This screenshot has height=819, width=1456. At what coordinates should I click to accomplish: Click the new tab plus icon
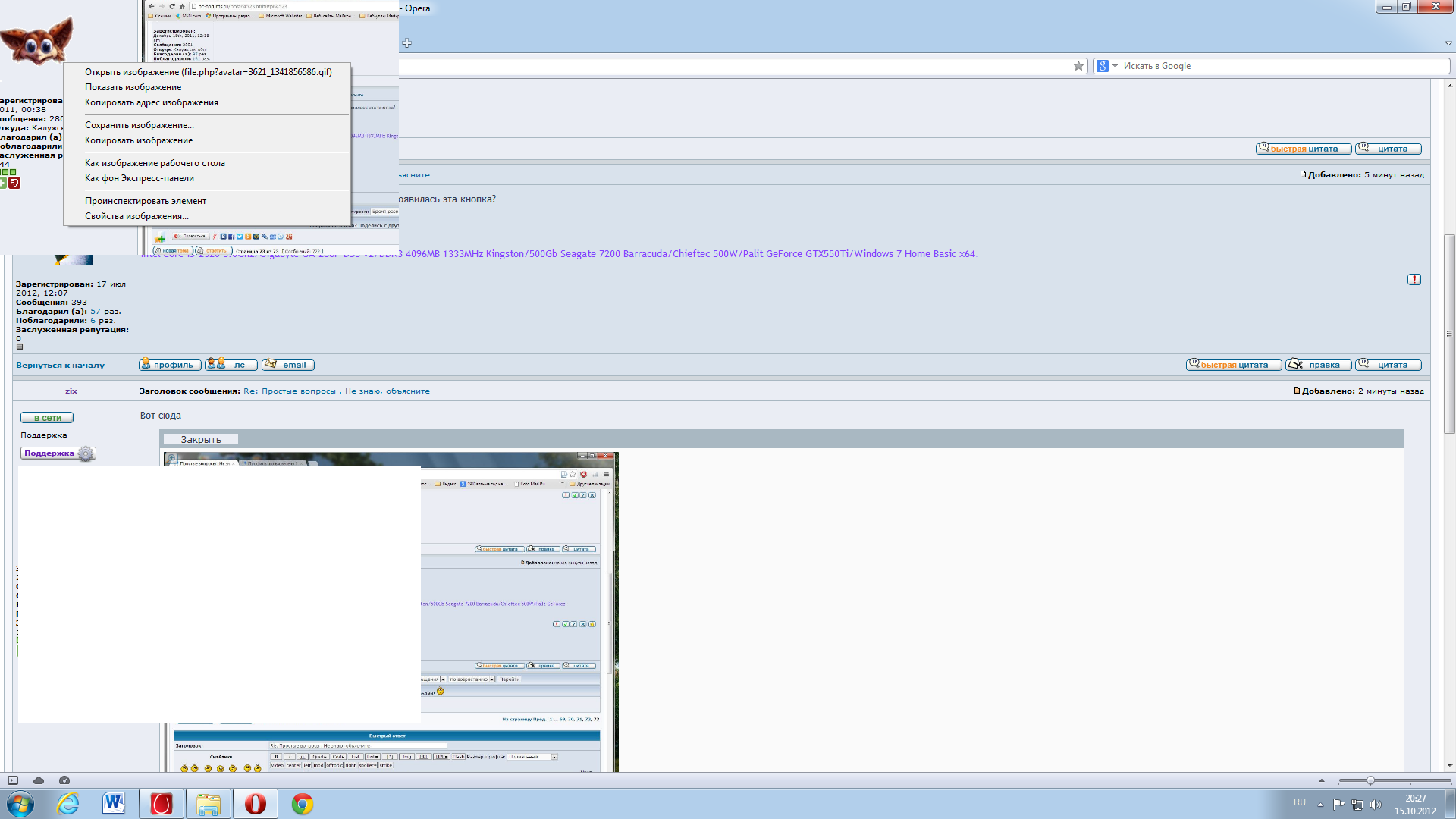(x=407, y=43)
